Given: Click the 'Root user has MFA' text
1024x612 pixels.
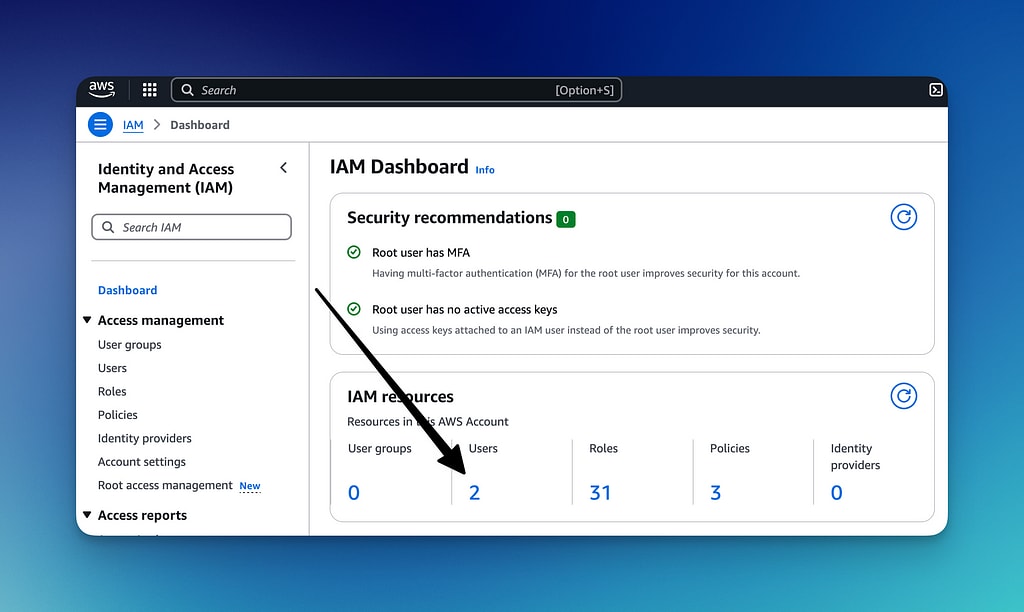Looking at the screenshot, I should [x=421, y=253].
